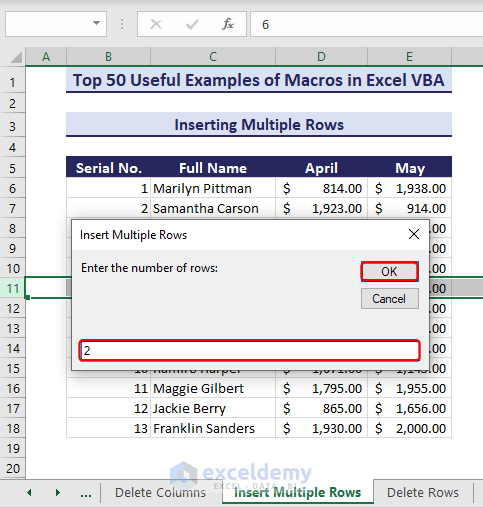Select serial number 1 cell
Image resolution: width=483 pixels, height=508 pixels.
point(108,188)
